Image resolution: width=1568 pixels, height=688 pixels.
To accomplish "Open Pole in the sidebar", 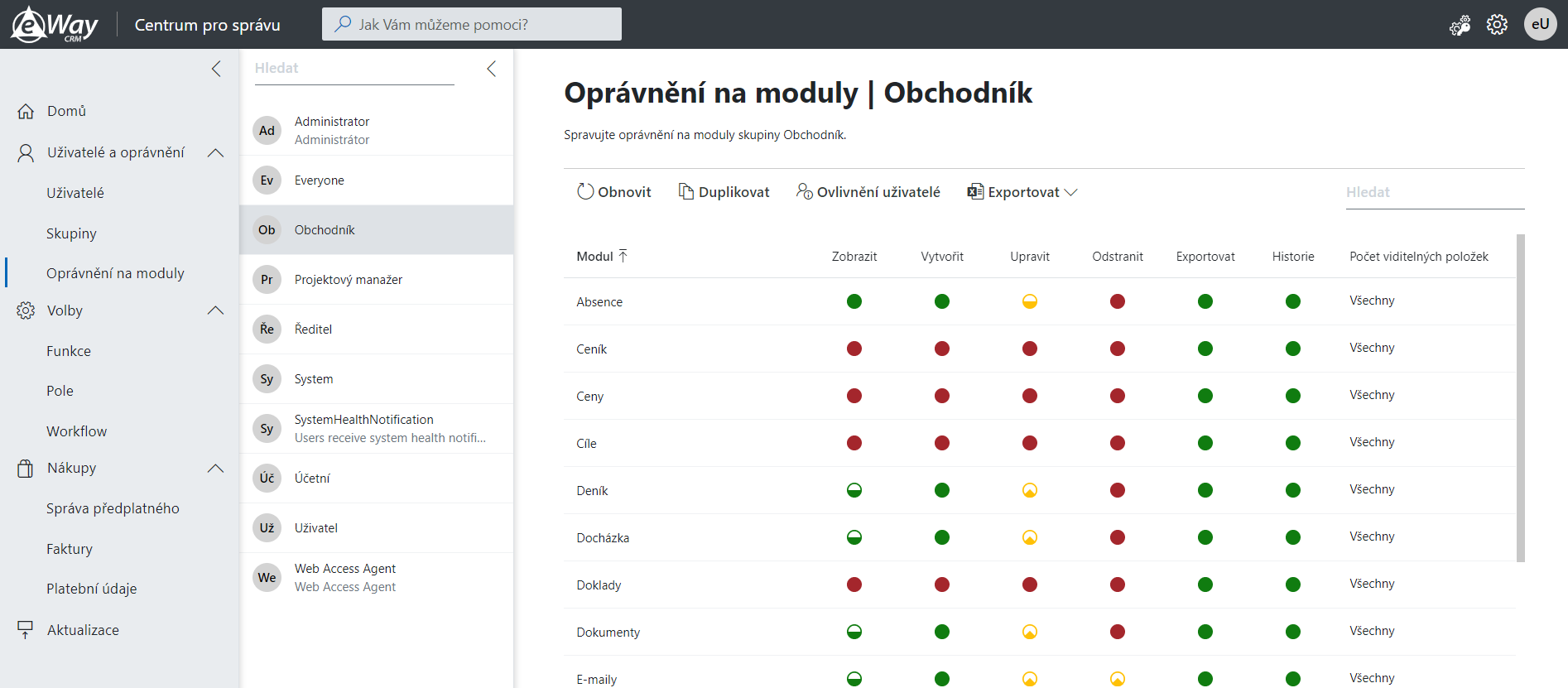I will point(60,391).
